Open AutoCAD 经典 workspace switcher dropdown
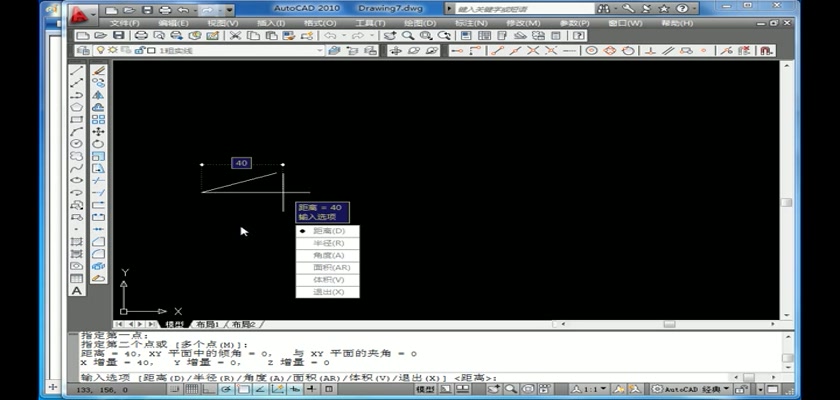 726,389
